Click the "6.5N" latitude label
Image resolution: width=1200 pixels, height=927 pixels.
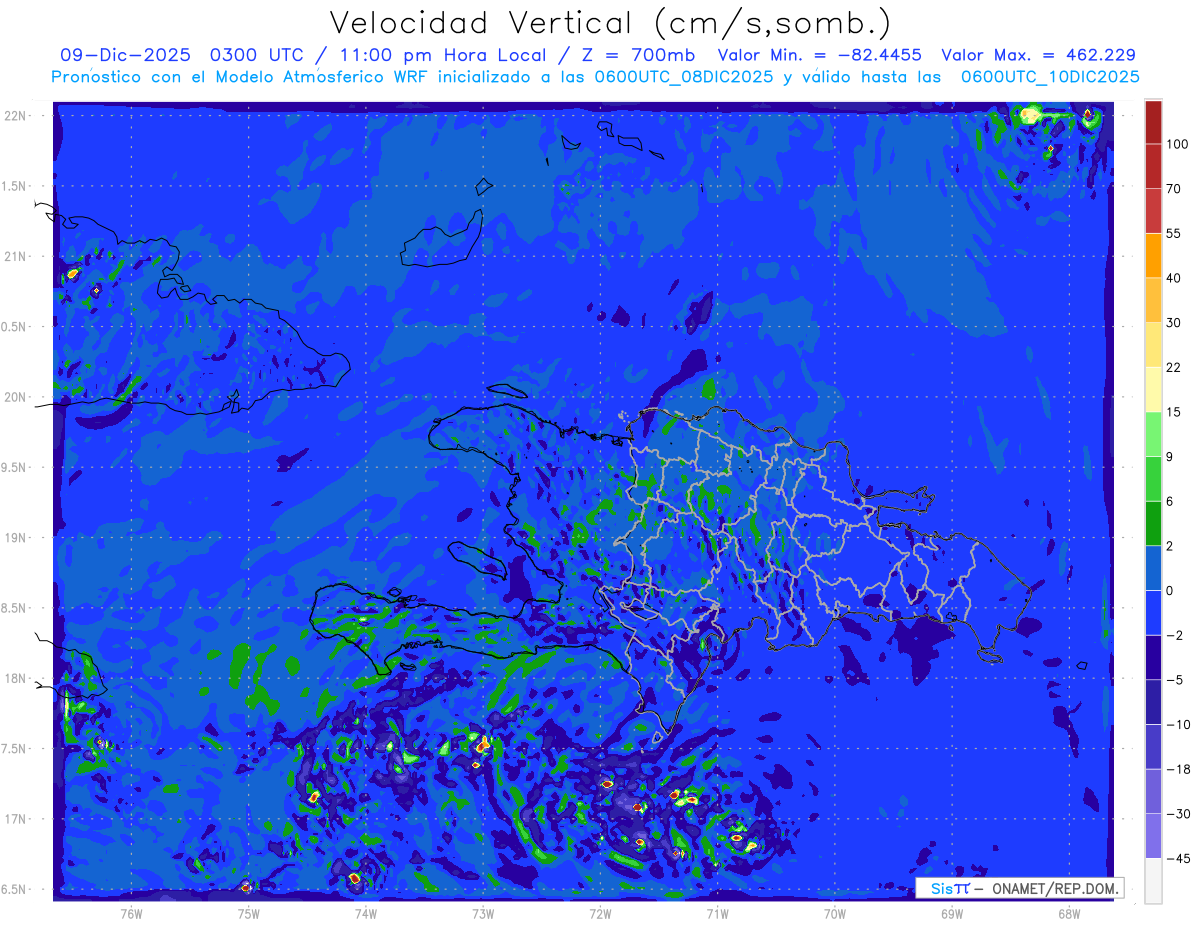coord(15,889)
